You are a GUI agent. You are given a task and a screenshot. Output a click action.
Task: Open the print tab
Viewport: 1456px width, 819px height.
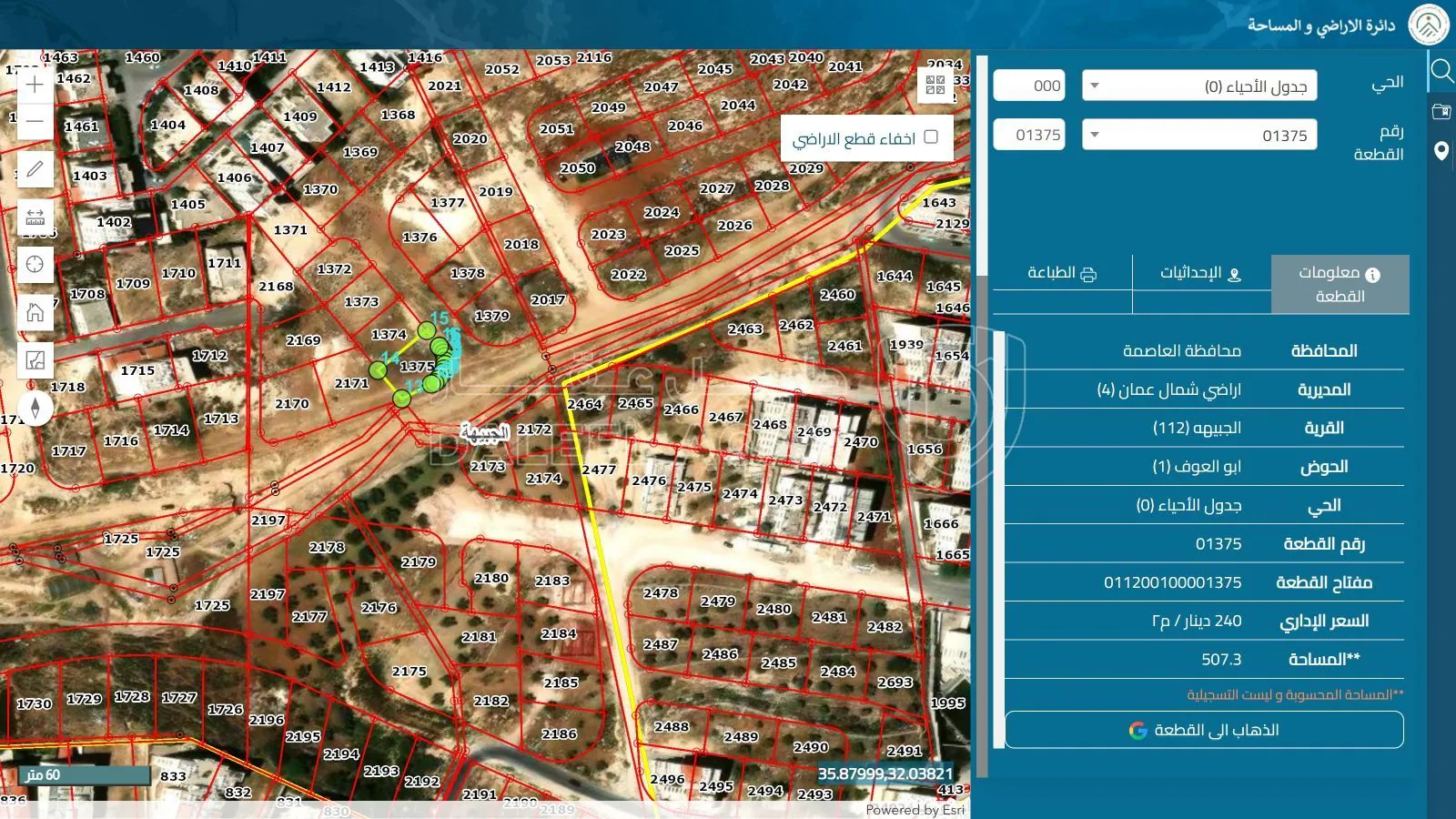[x=1062, y=273]
